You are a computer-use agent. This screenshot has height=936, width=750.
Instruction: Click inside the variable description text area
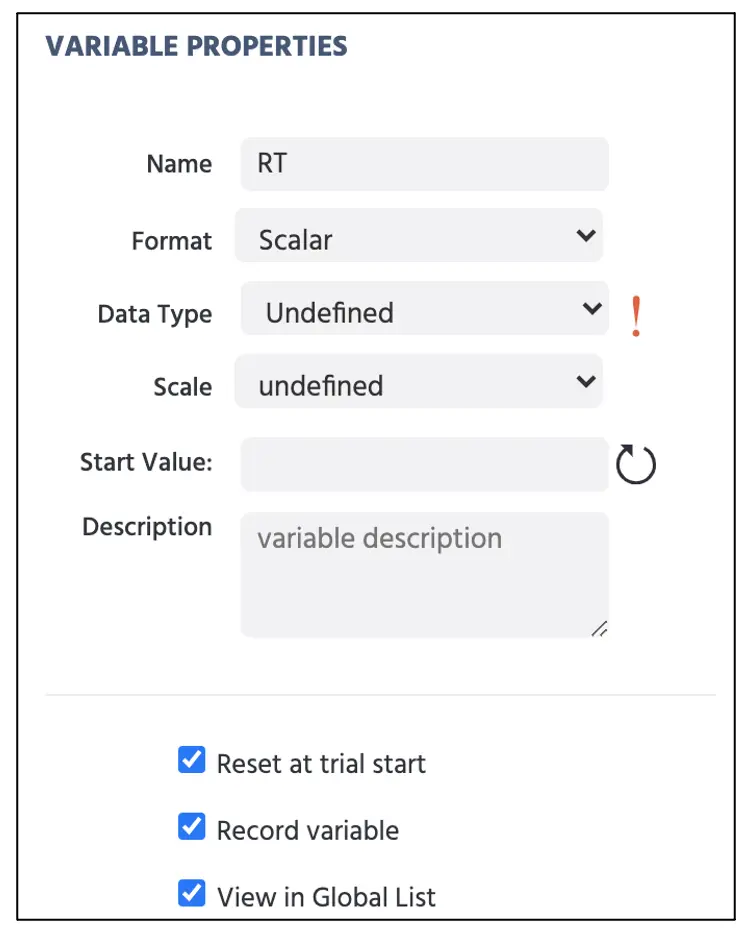pos(425,574)
